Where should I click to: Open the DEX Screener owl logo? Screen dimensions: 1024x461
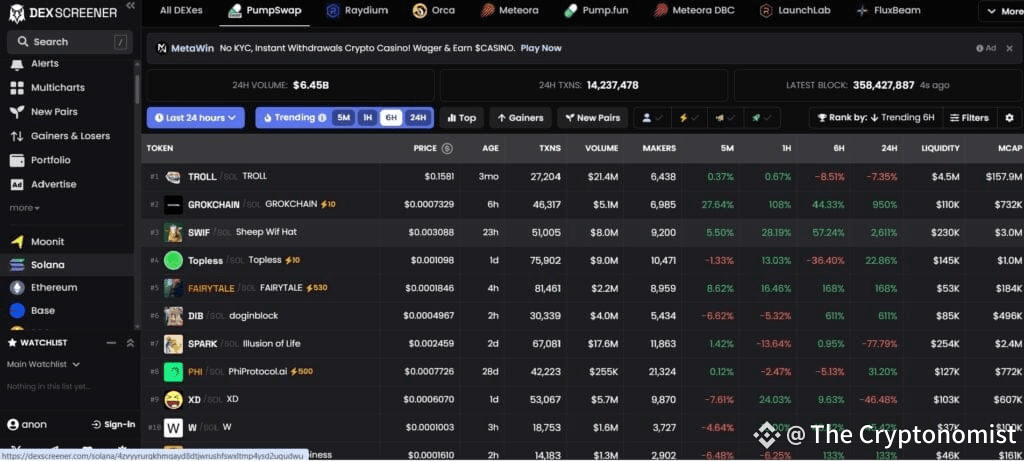click(17, 12)
